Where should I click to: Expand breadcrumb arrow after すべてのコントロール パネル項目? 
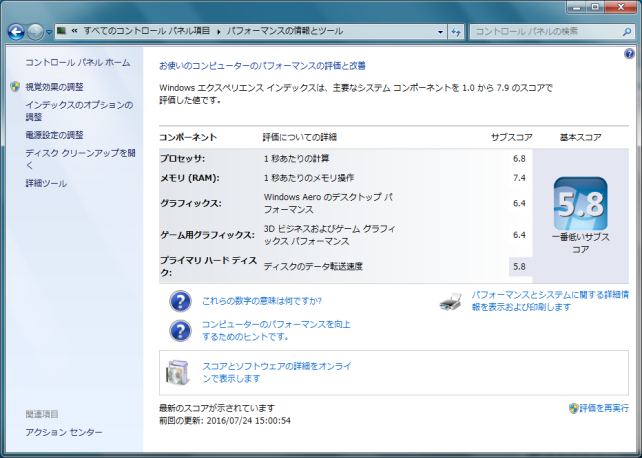[x=219, y=32]
